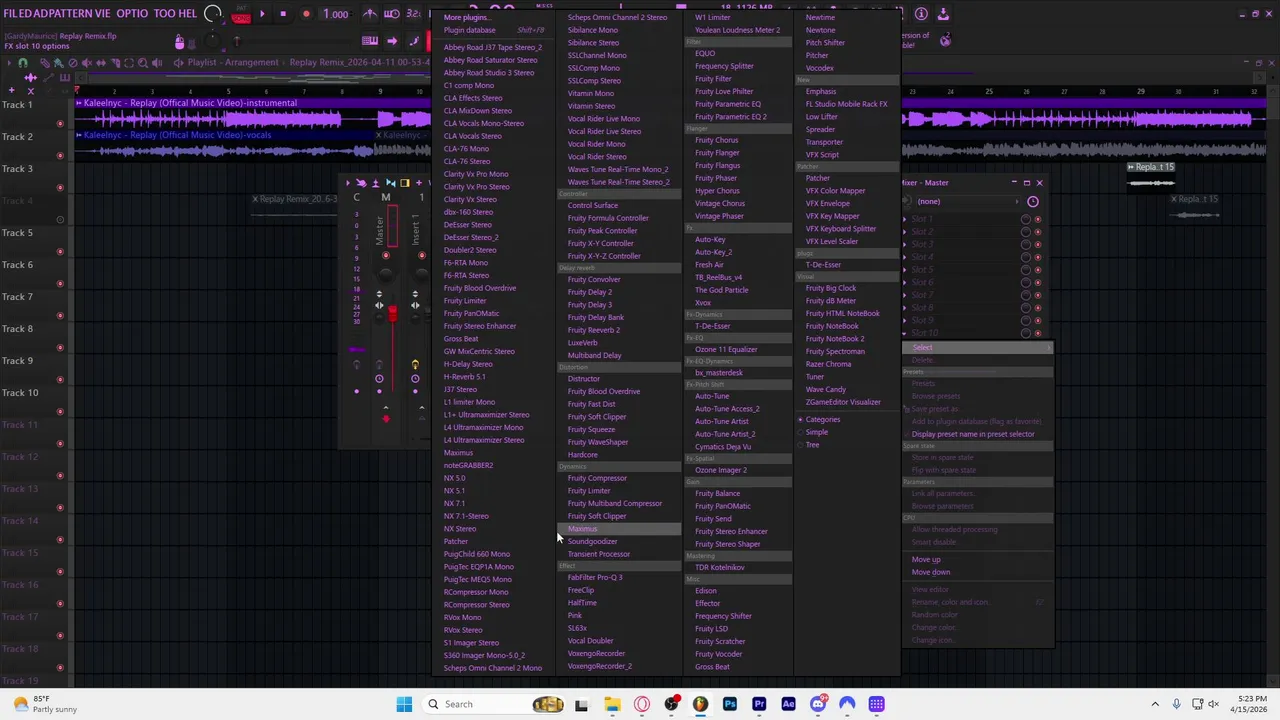
Task: Choose Fruity Limiter under Dynamics
Action: (588, 491)
